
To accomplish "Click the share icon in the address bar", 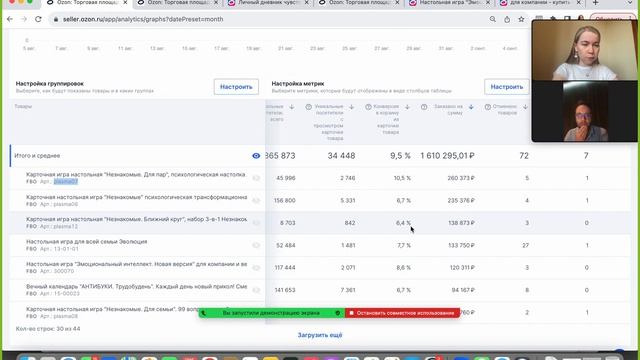I will point(507,19).
